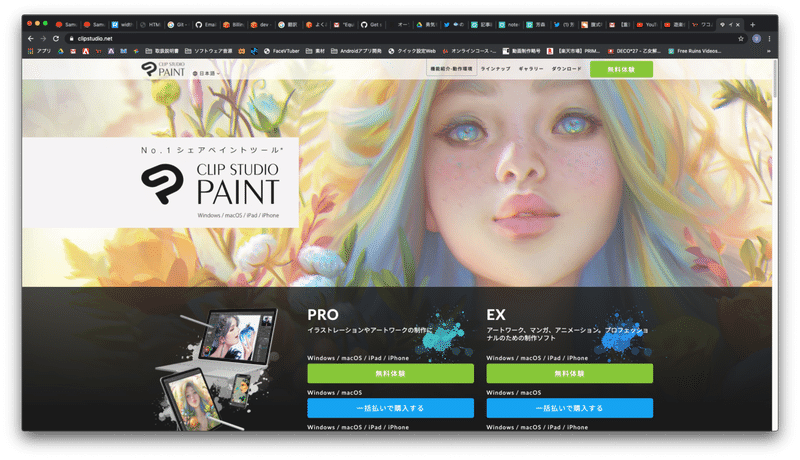The width and height of the screenshot is (800, 460).
Task: Open the Chrome profile avatar
Action: (757, 38)
